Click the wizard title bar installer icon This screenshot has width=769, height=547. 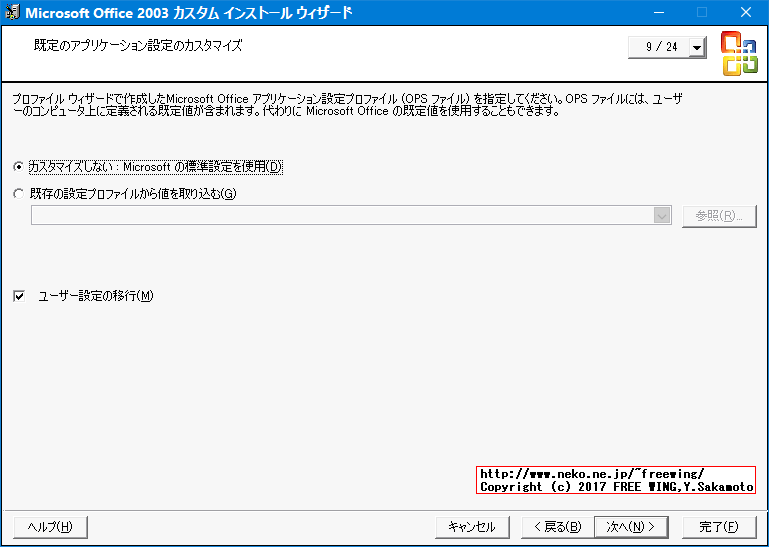12,12
